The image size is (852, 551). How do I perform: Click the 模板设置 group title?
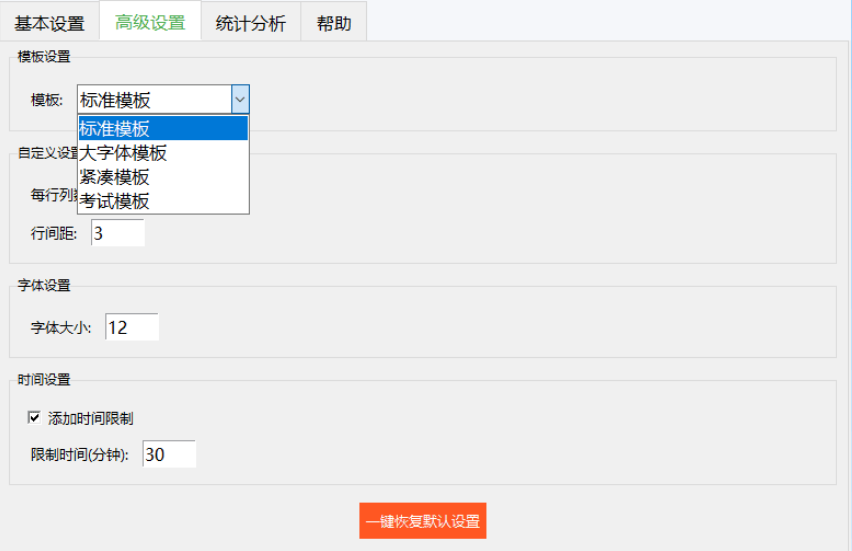(x=44, y=57)
